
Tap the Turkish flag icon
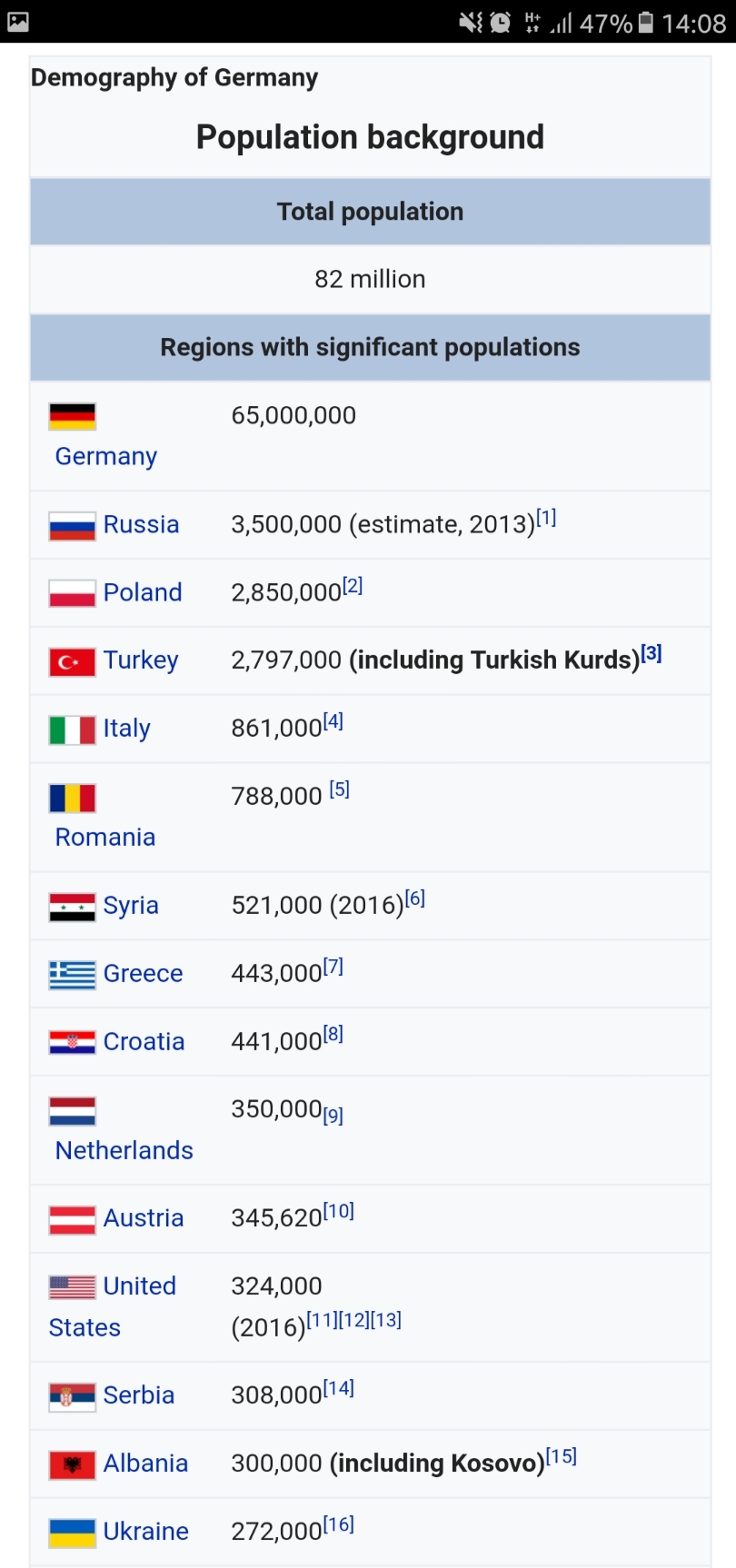tap(72, 661)
